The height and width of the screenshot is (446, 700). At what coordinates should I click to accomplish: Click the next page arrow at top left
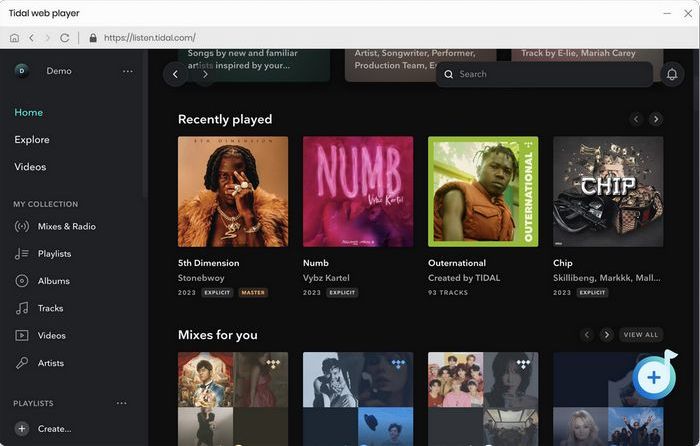click(205, 74)
